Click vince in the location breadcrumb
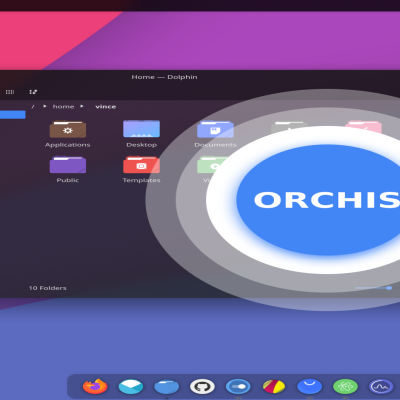This screenshot has width=400, height=400. [105, 107]
